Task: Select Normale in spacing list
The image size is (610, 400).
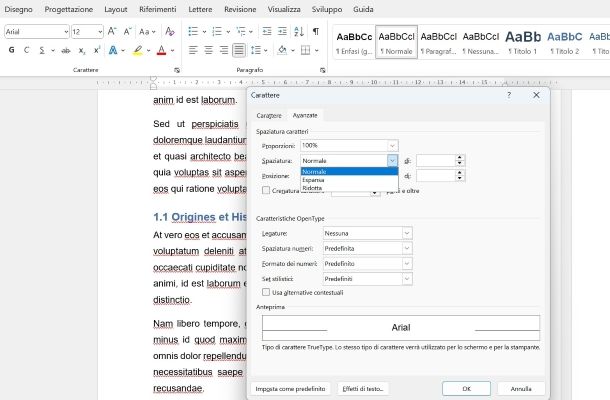Action: tap(349, 172)
